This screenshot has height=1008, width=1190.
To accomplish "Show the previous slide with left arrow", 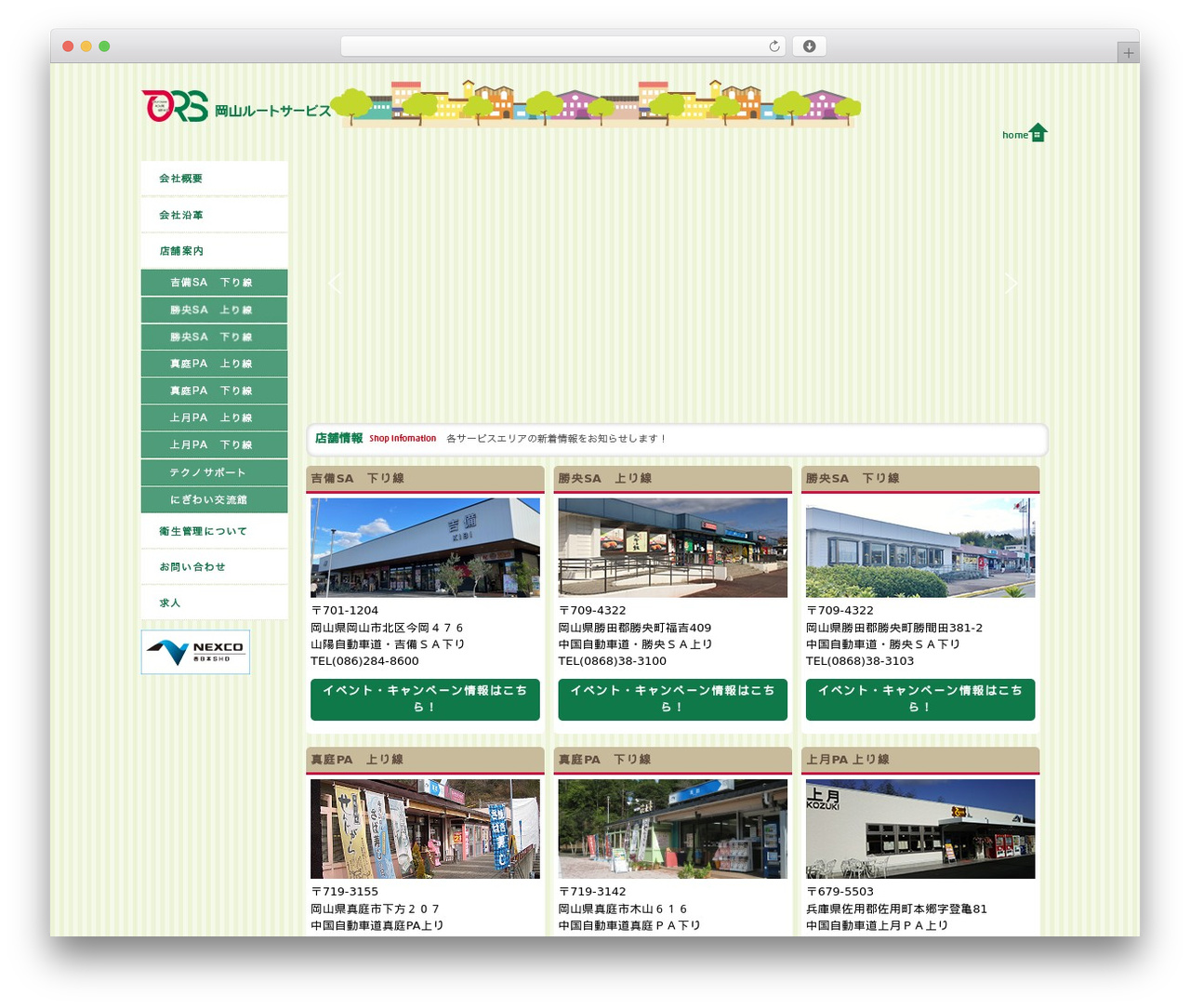I will pyautogui.click(x=335, y=283).
